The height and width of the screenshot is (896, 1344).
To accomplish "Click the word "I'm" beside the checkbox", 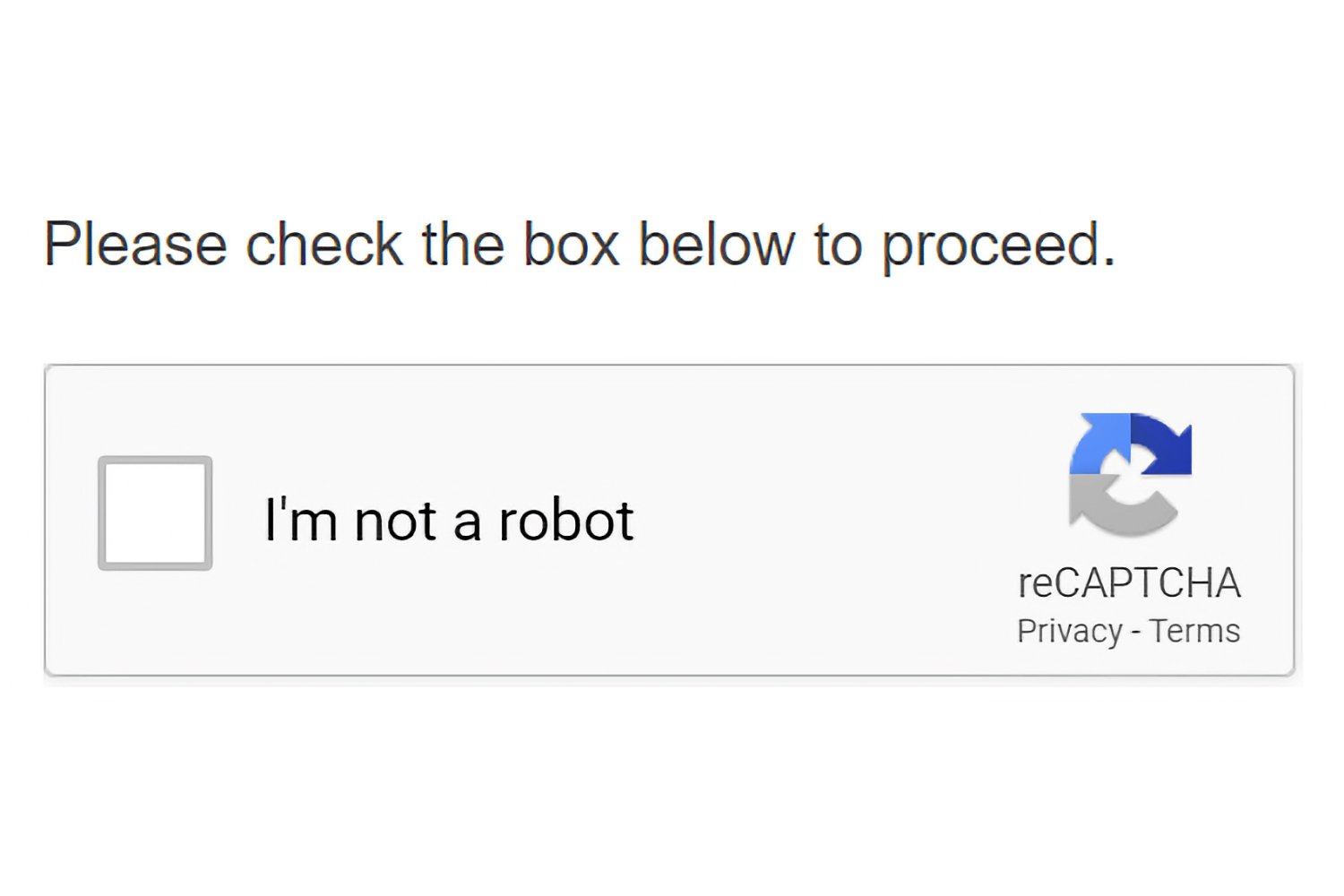I will (x=301, y=520).
